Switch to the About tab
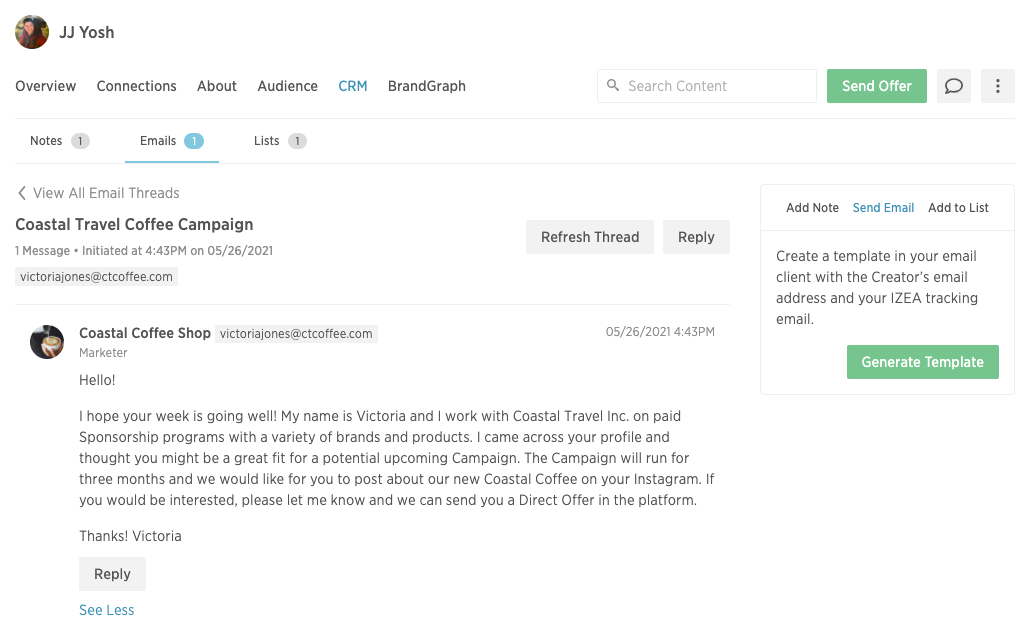This screenshot has height=631, width=1033. tap(217, 86)
